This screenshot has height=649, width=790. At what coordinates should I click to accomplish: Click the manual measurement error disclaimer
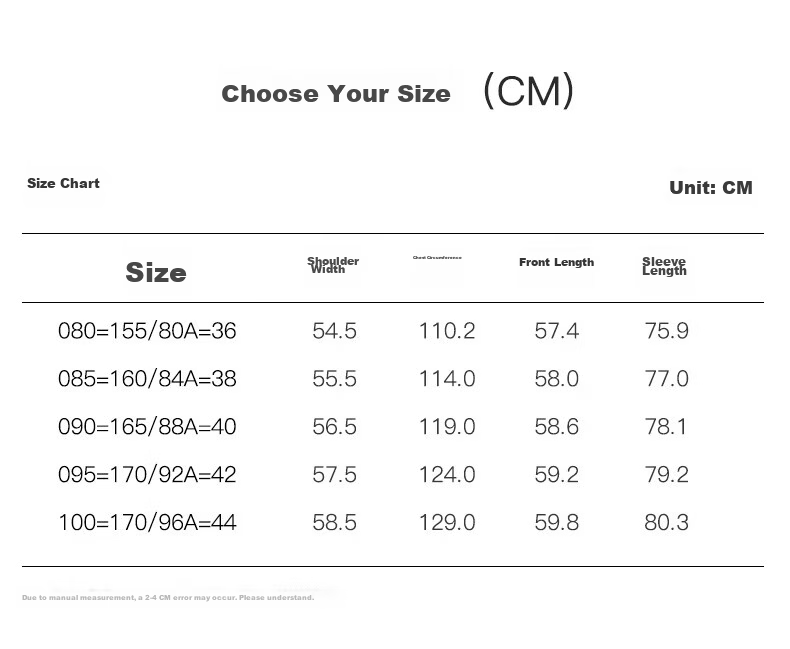tap(168, 598)
